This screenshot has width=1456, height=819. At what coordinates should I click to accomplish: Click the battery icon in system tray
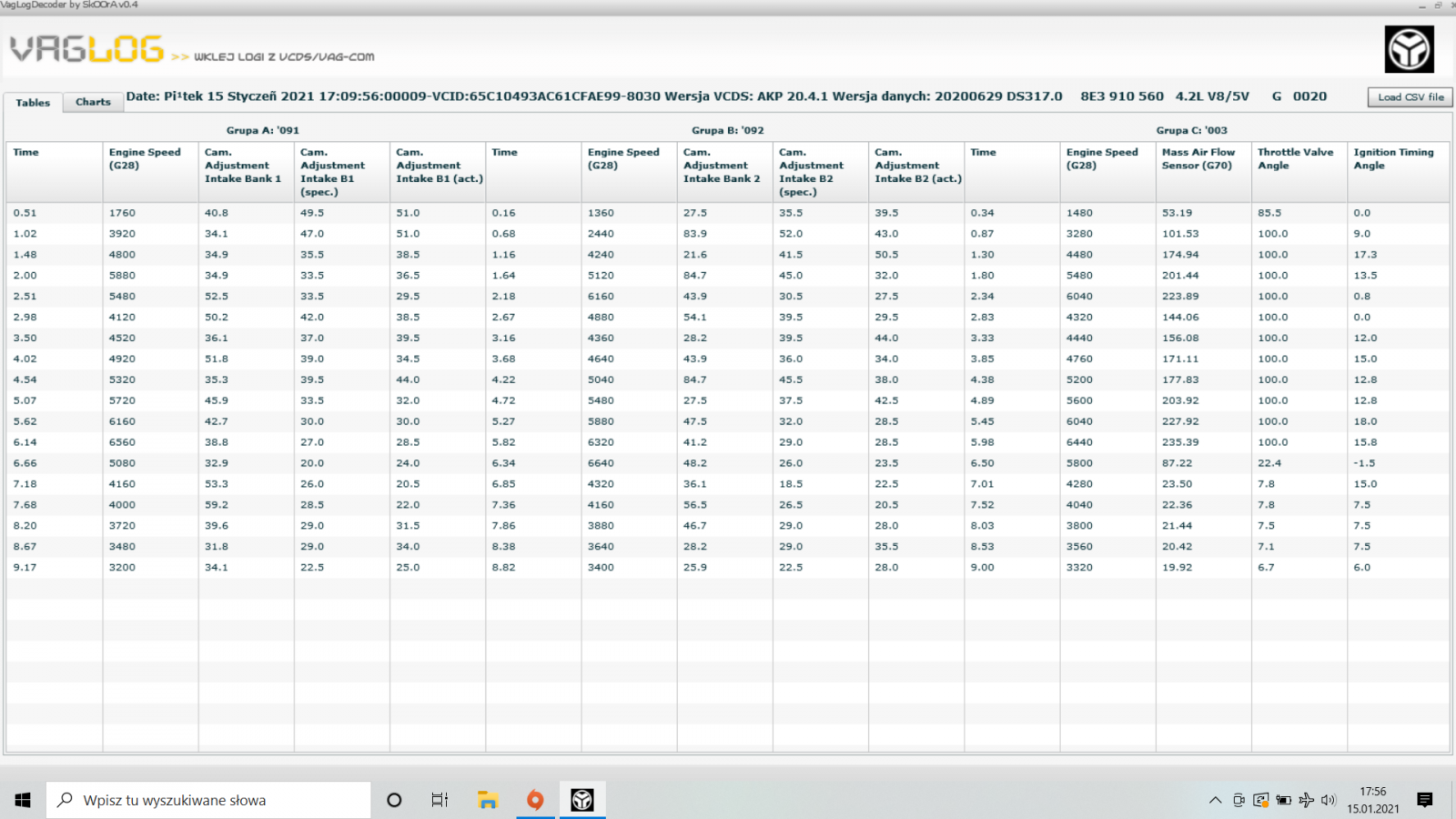(1283, 800)
